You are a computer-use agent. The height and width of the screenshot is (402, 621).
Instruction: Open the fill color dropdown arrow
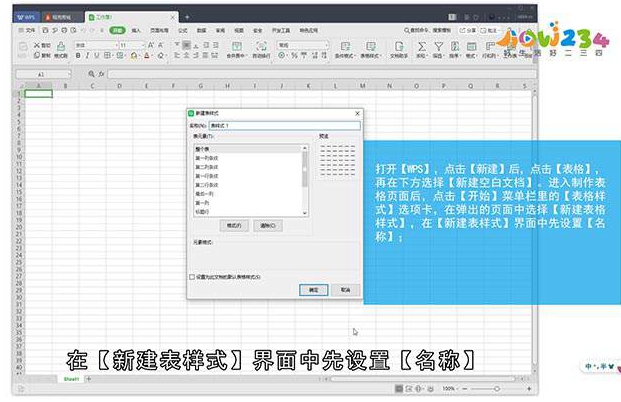[x=139, y=56]
